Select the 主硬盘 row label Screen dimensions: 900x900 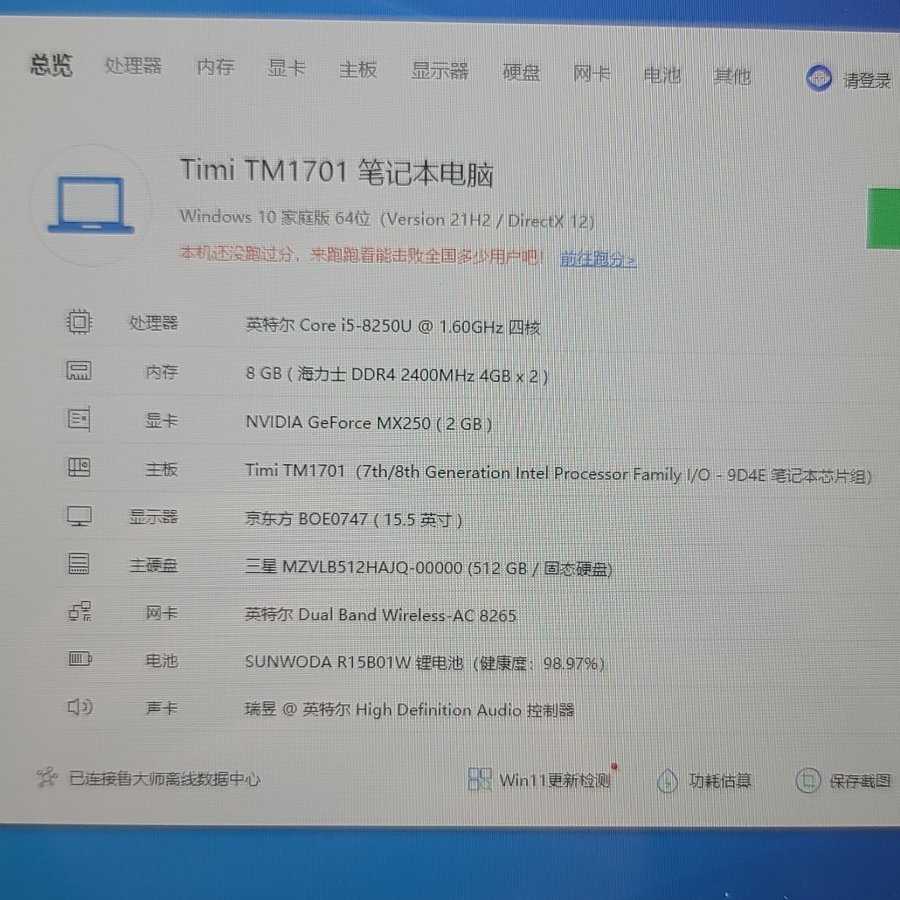point(153,565)
